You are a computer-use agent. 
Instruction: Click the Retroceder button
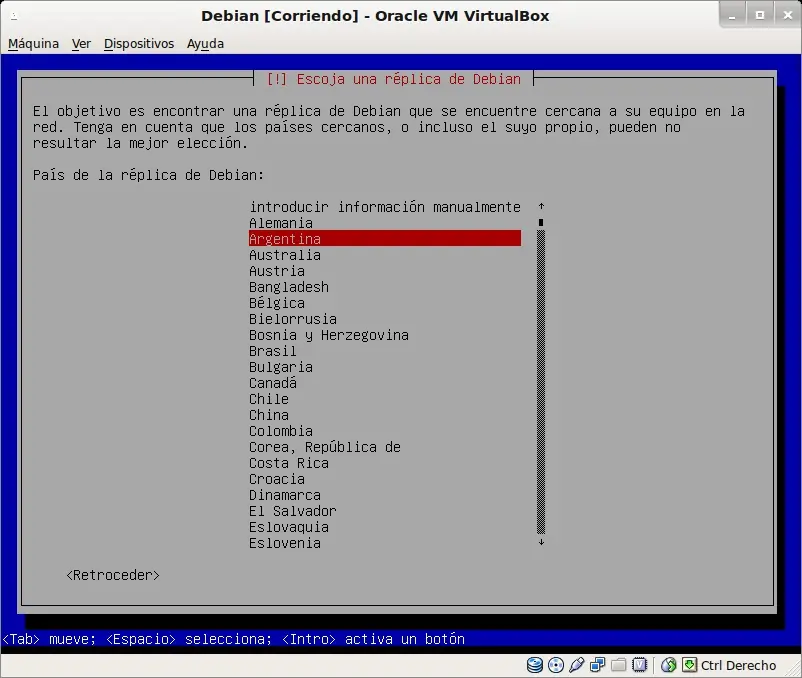pos(113,575)
